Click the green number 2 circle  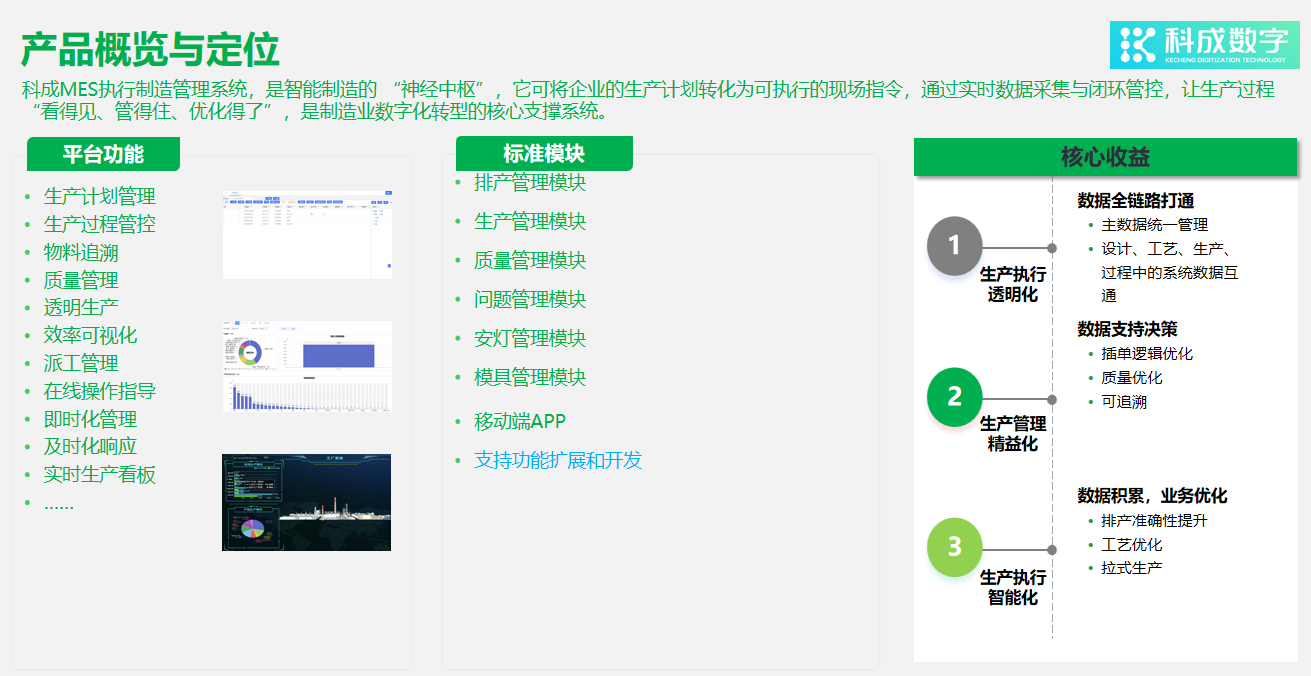pos(955,397)
